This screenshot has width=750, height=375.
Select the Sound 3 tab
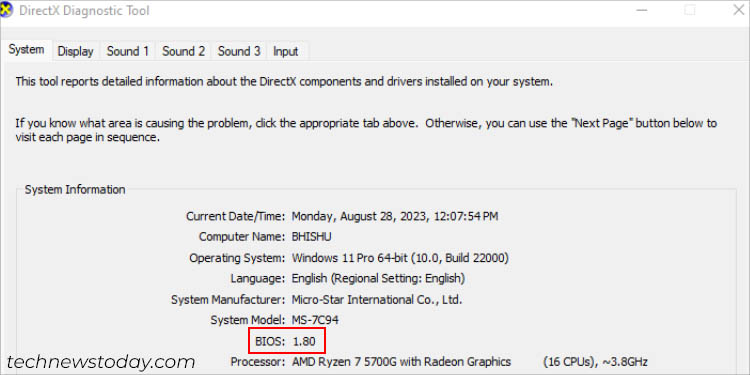239,51
